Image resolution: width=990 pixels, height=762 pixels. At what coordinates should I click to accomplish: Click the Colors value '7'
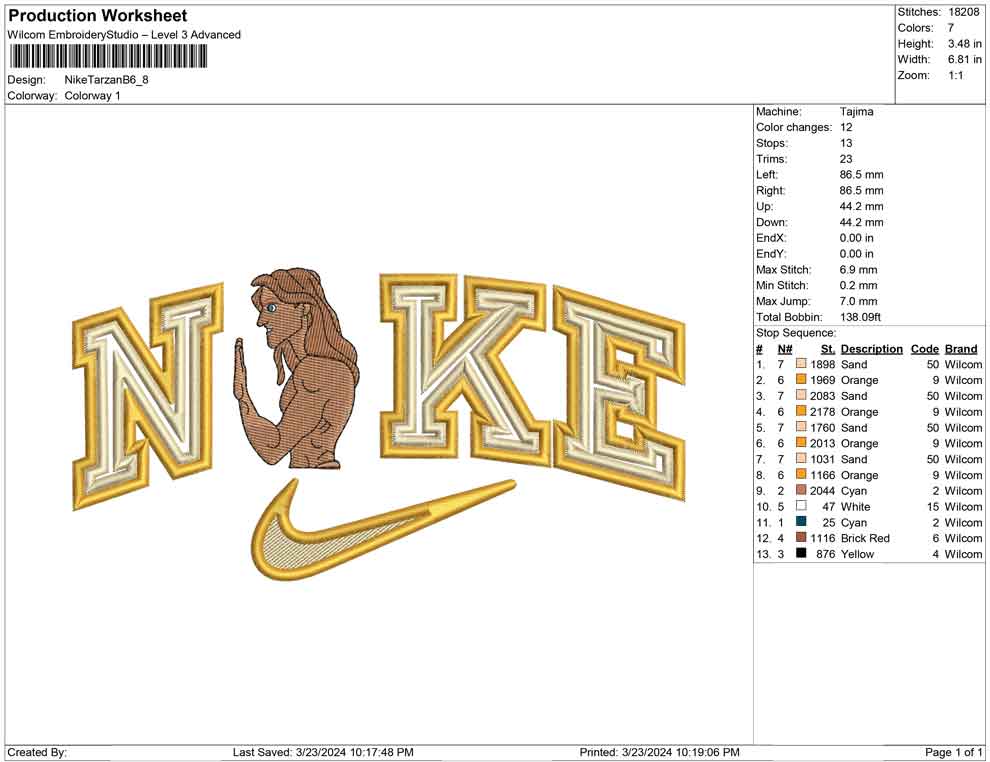coord(951,28)
